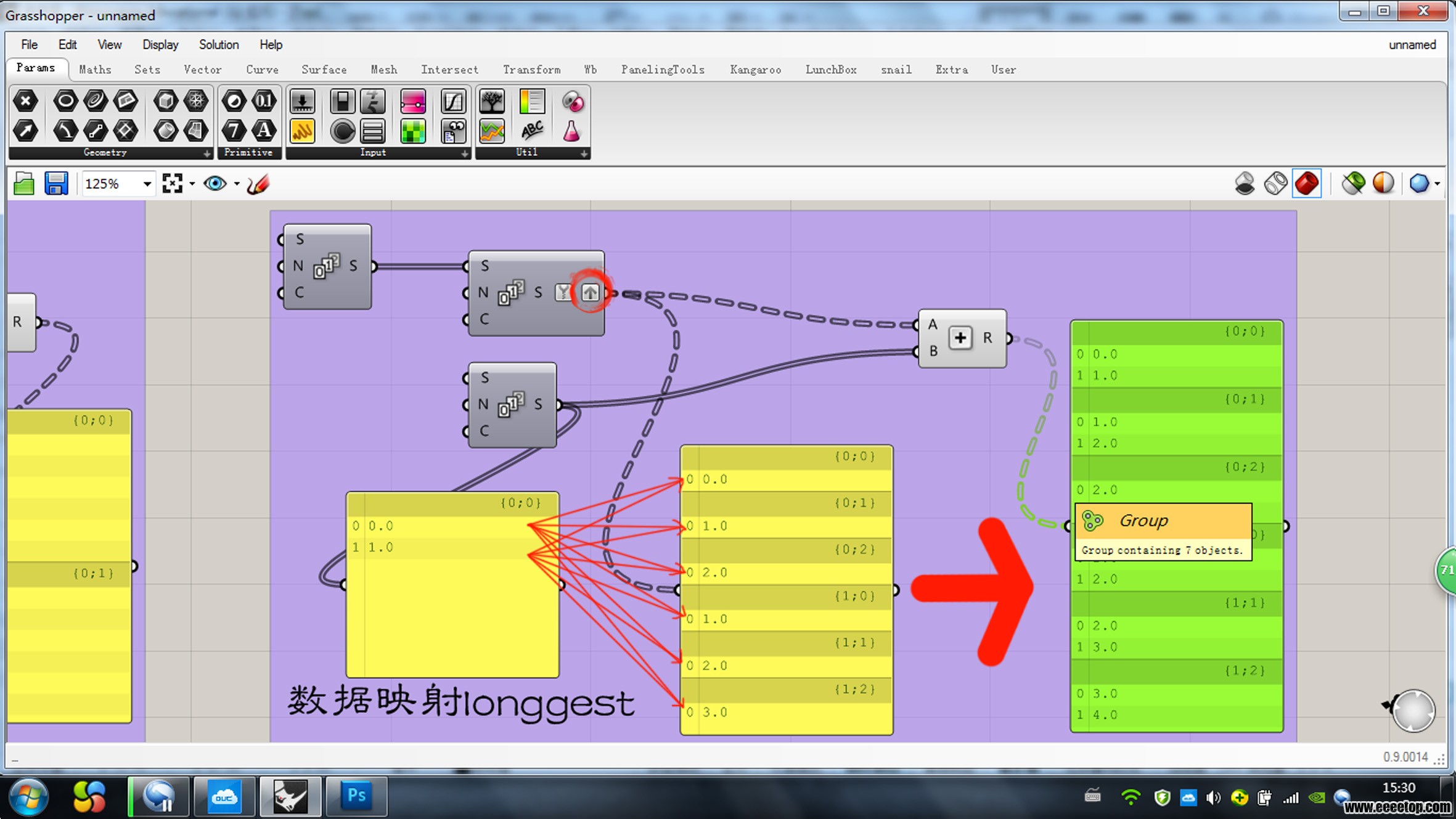Open file with green folder icon
Screen dimensions: 1456x819
point(24,184)
